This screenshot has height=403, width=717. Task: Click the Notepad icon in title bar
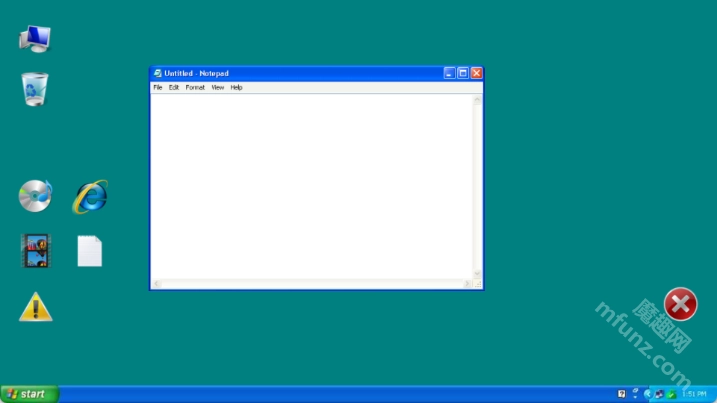pos(157,73)
